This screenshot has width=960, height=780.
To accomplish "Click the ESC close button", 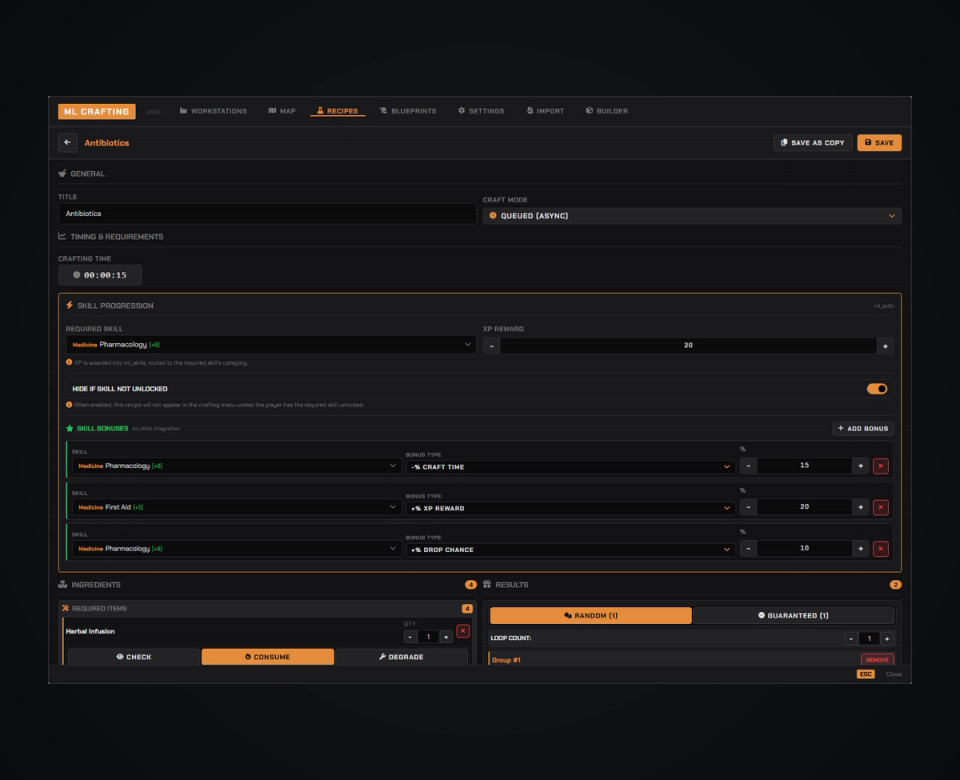I will (865, 674).
